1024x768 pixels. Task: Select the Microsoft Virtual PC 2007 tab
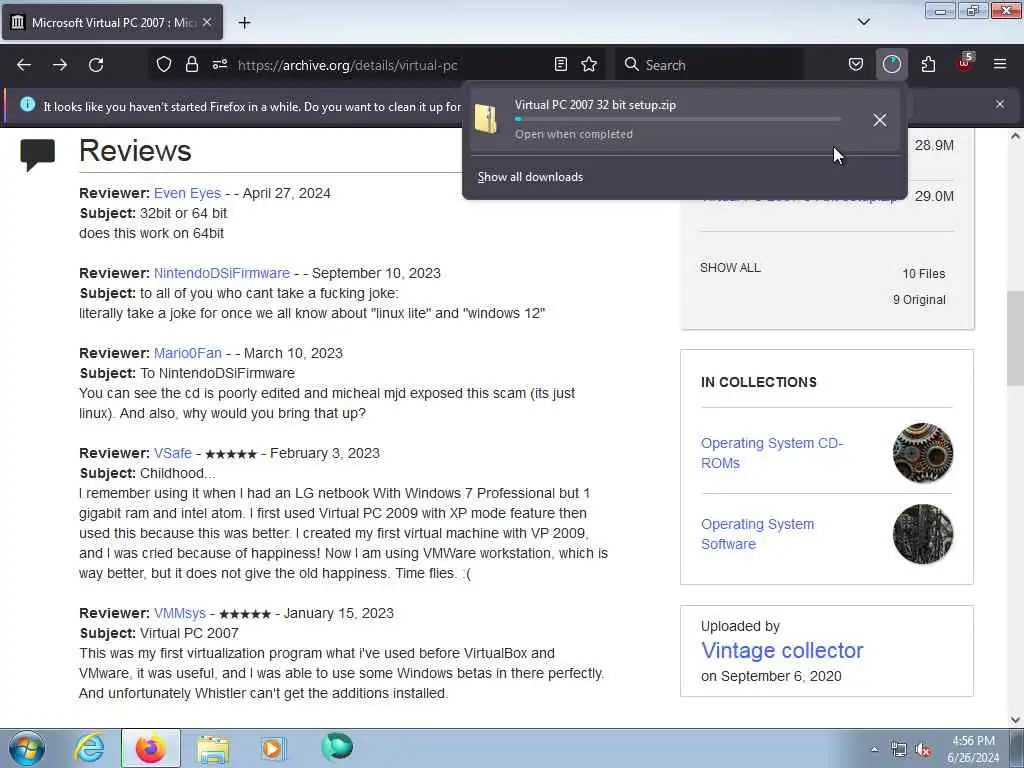(112, 22)
